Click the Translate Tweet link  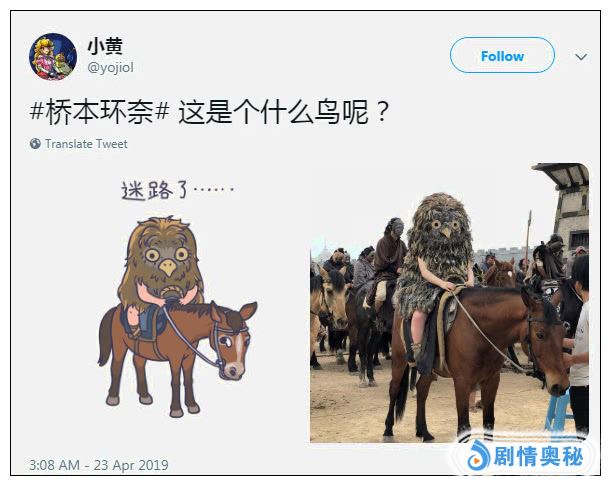(86, 144)
